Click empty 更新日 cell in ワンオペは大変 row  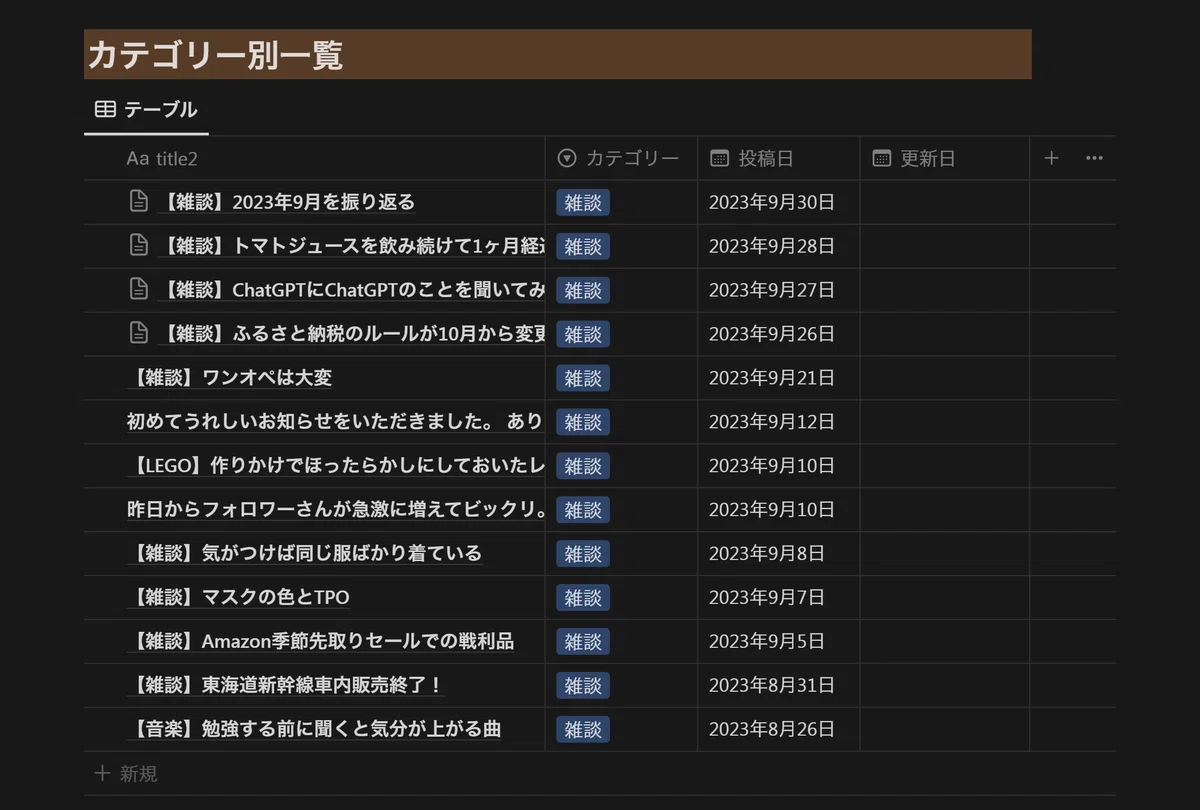[944, 378]
